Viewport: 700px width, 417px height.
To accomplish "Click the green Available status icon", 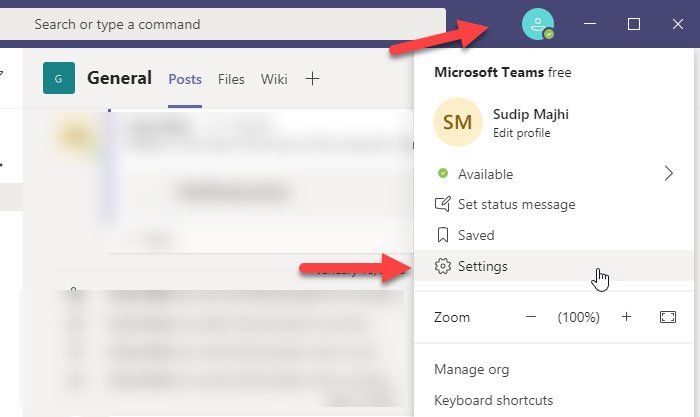I will coord(442,173).
